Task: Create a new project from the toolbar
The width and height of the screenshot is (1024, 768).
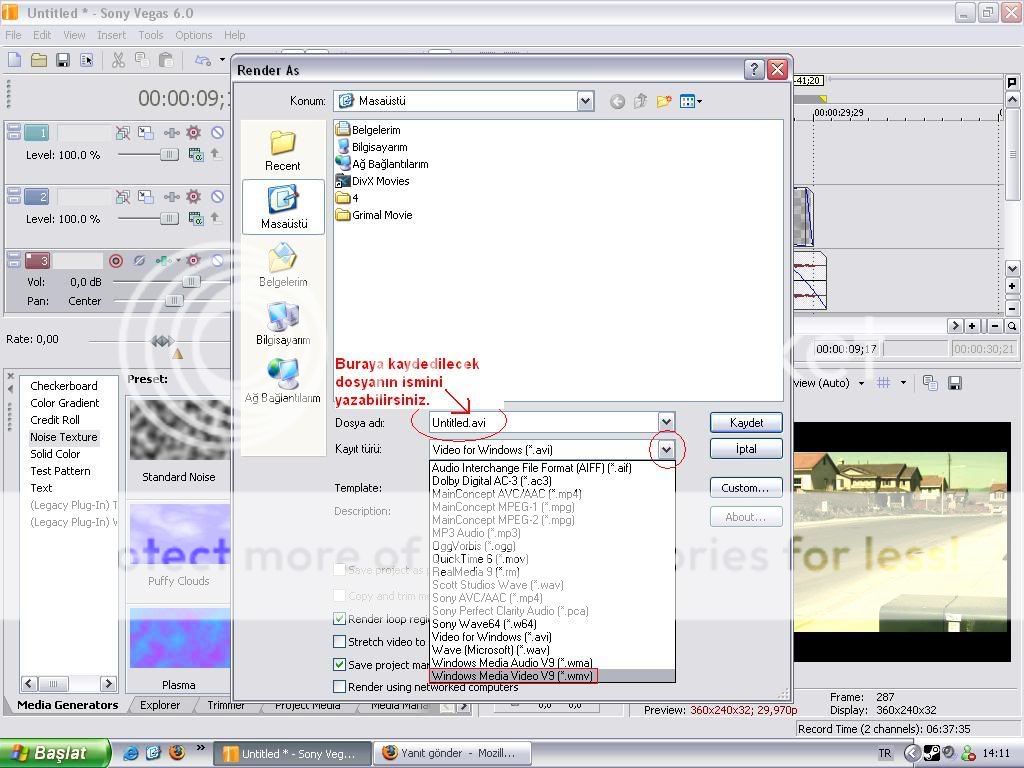Action: pos(14,60)
